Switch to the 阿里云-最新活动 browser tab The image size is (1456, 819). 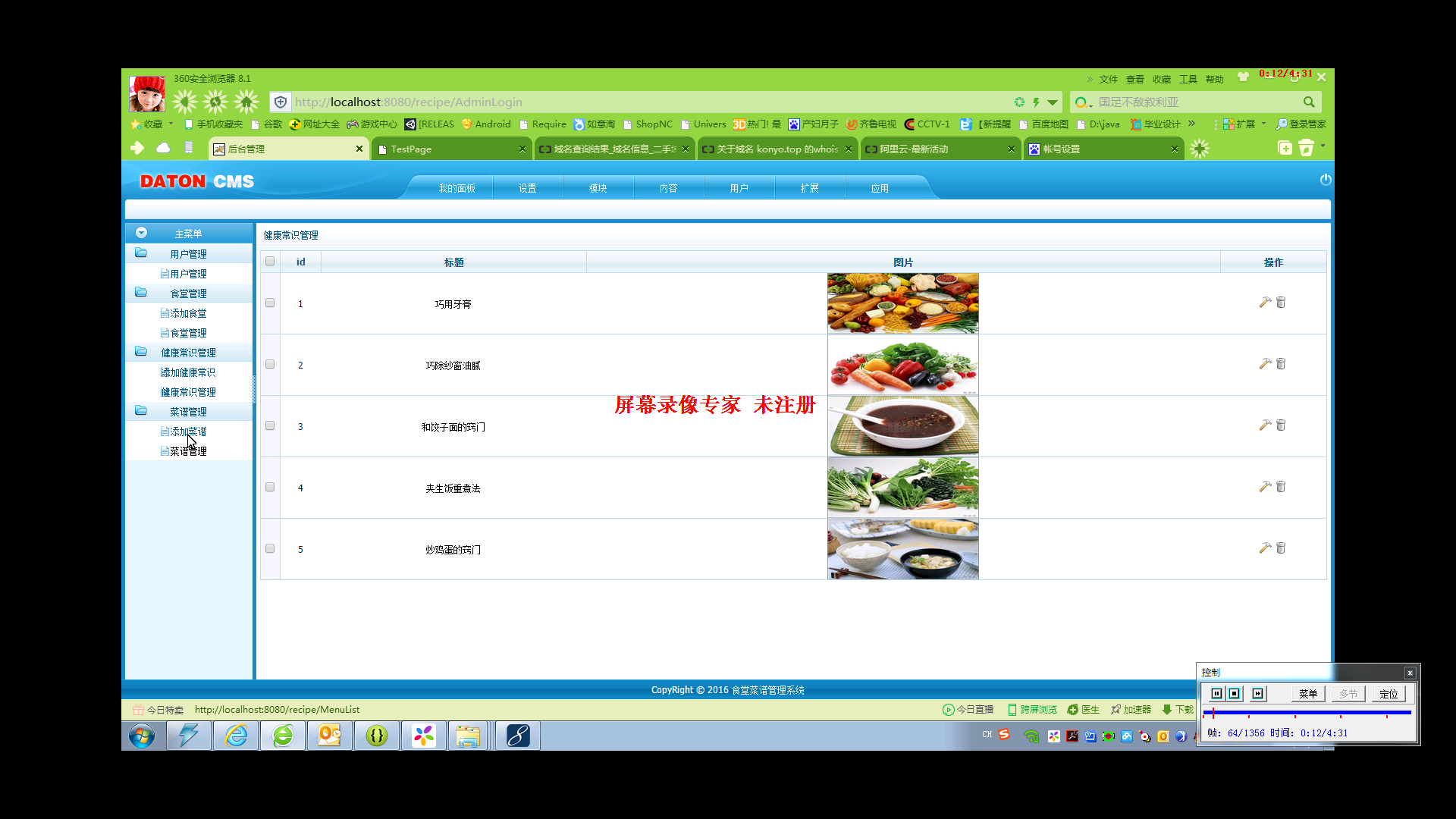[940, 149]
